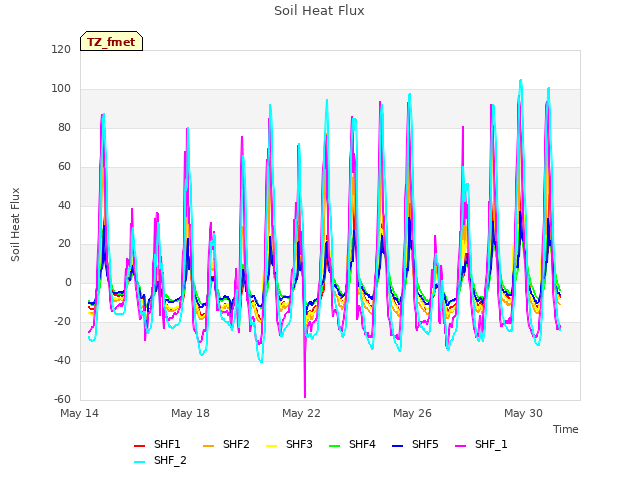Toggle the SHF3 series in the legend
This screenshot has width=640, height=480.
click(289, 444)
